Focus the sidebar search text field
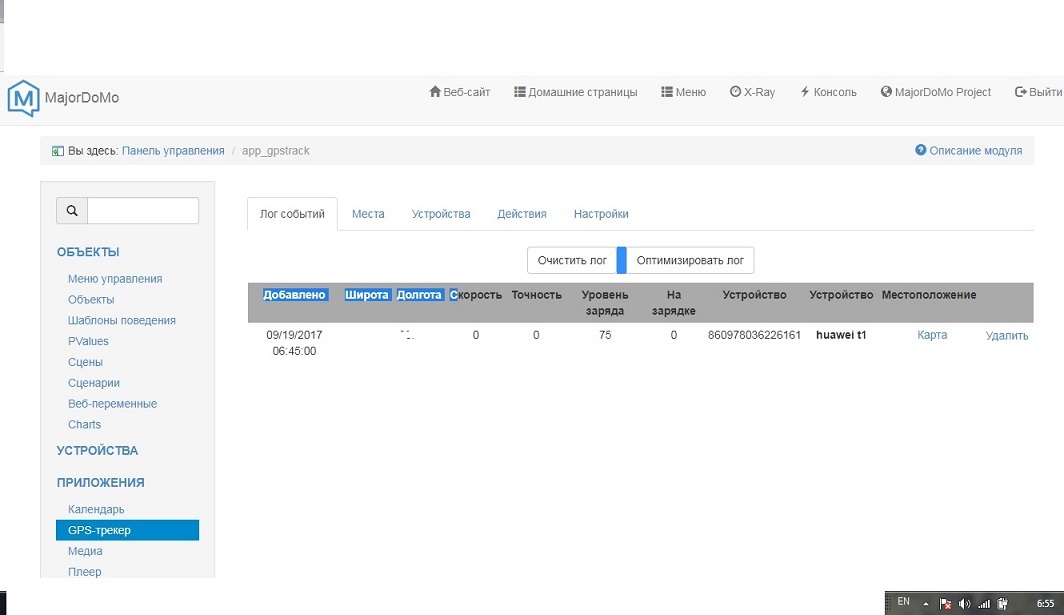 [143, 211]
